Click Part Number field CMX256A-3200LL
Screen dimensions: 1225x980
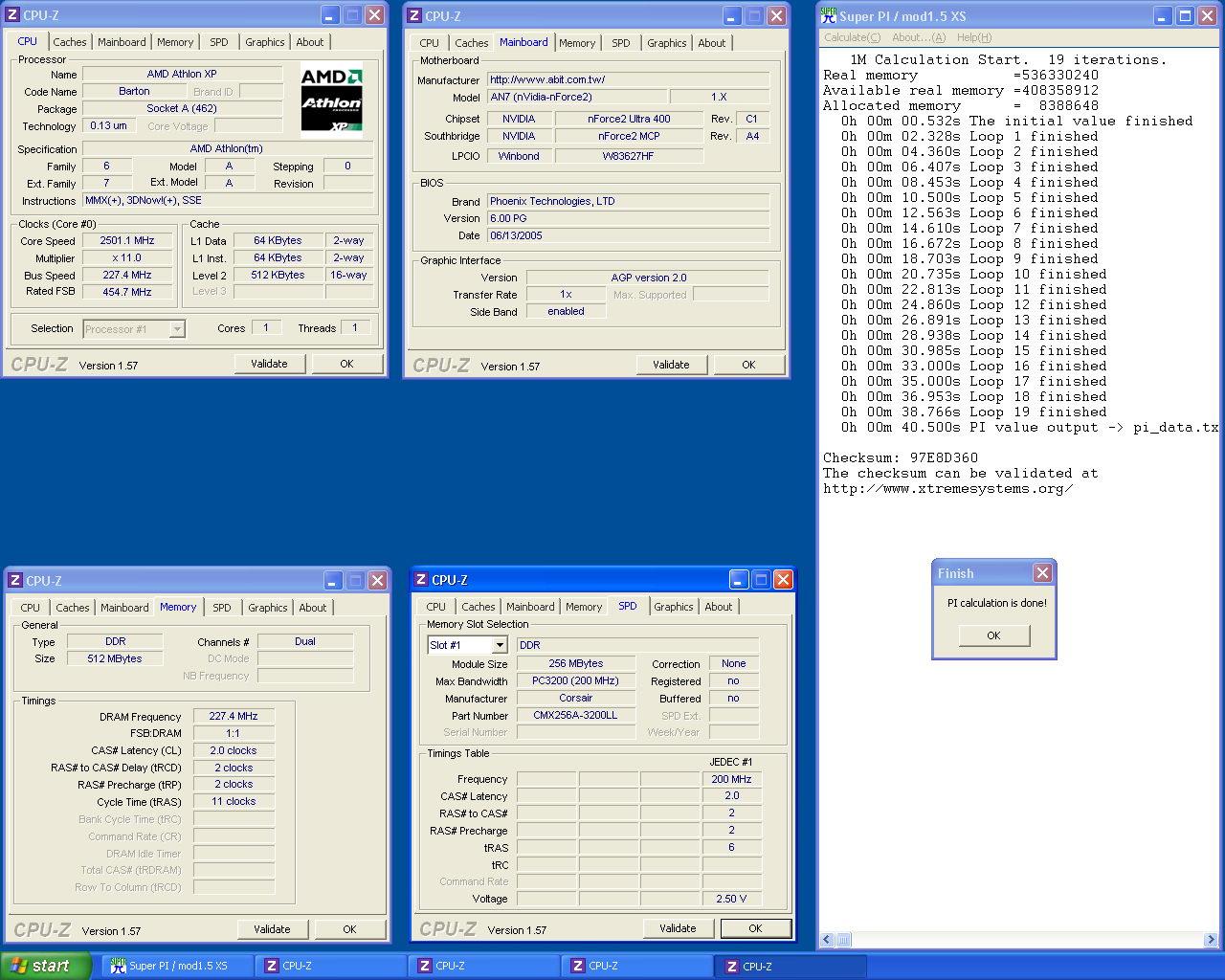pos(575,715)
